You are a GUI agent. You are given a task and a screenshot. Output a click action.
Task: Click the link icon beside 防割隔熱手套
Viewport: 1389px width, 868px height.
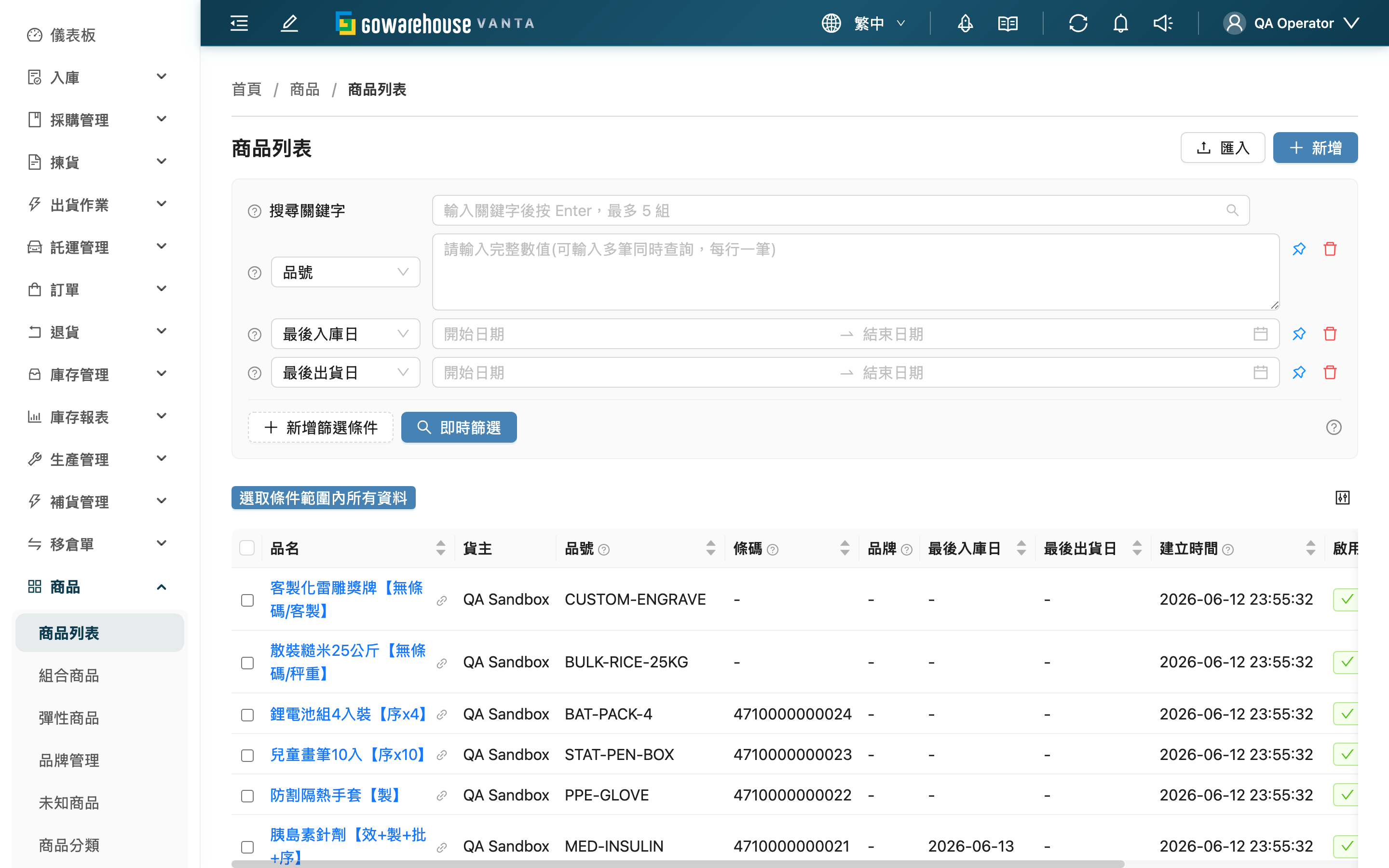coord(441,796)
